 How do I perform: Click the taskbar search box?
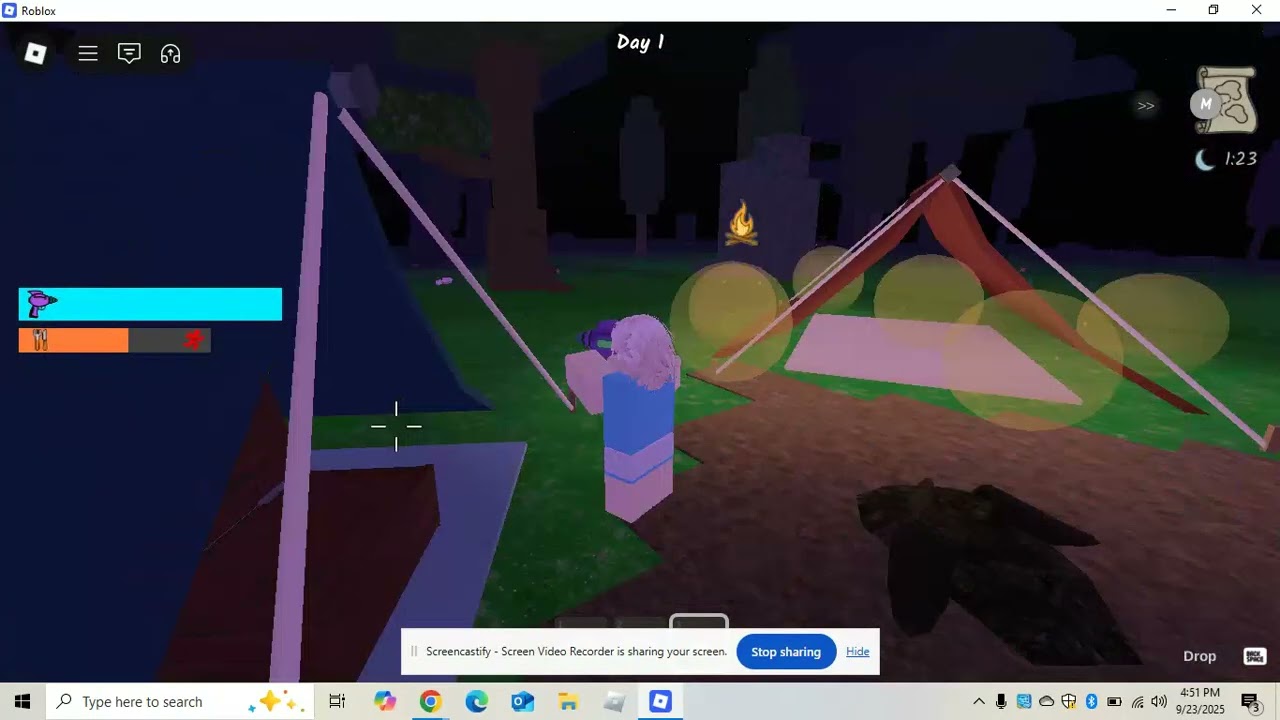point(181,701)
